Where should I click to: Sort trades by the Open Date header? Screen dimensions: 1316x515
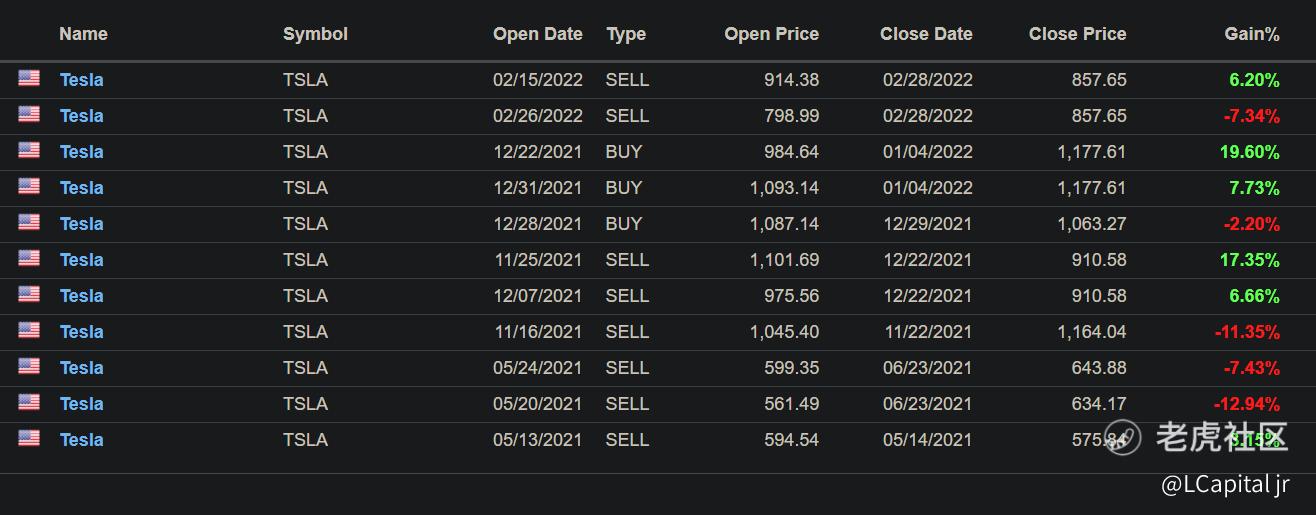click(x=537, y=34)
